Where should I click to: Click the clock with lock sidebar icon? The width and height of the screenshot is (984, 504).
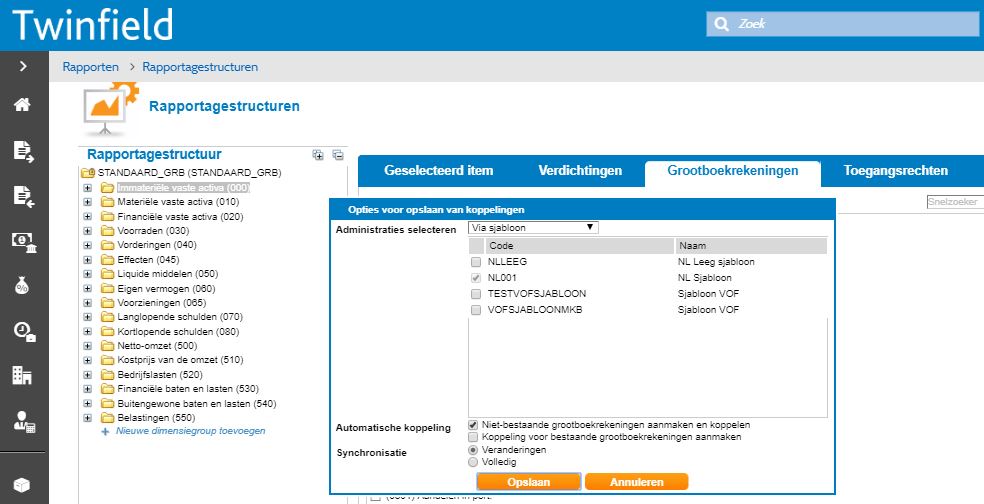point(22,330)
